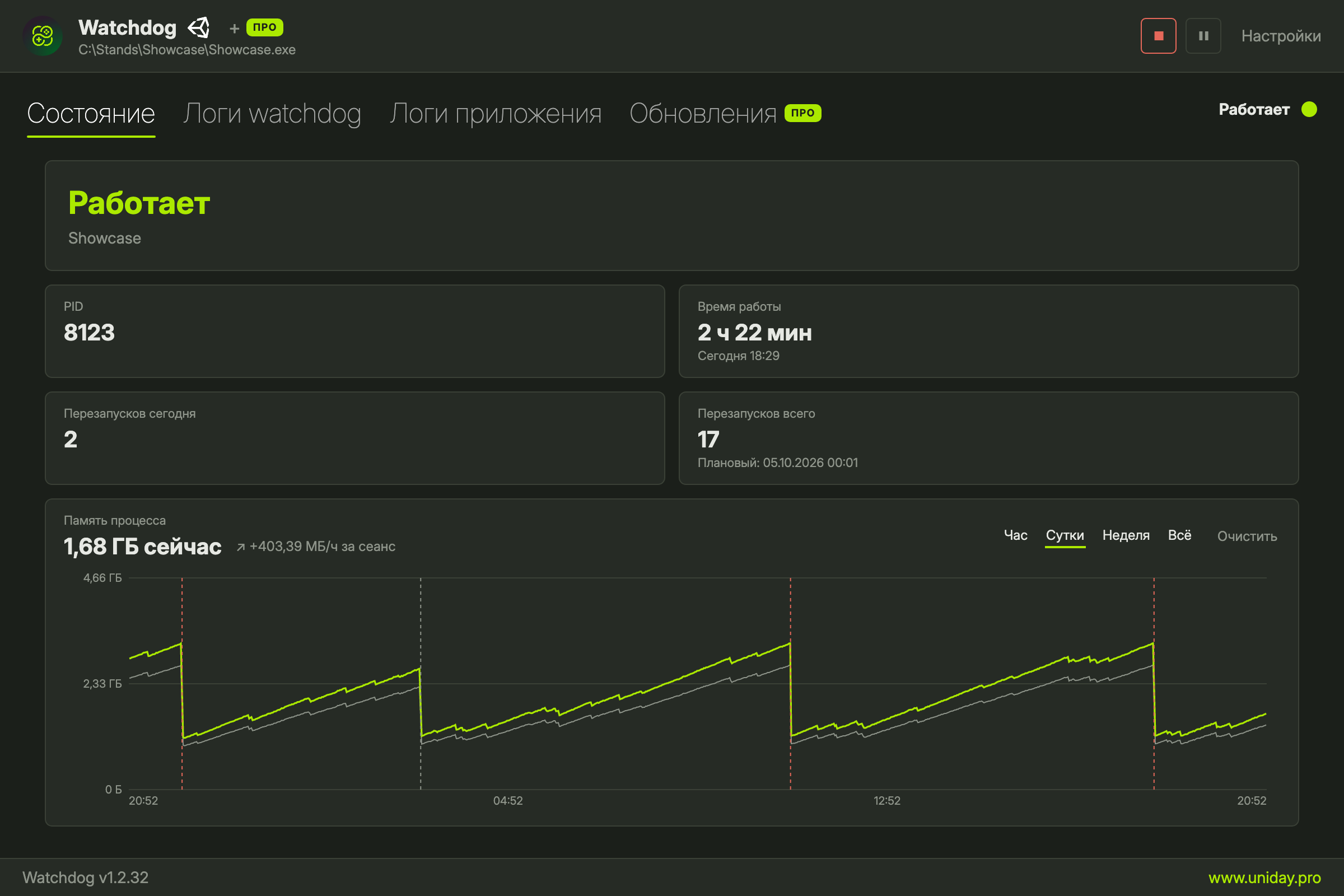Screen dimensions: 1344x896
Task: Click the ПРО badge next to Обновления
Action: pos(803,113)
